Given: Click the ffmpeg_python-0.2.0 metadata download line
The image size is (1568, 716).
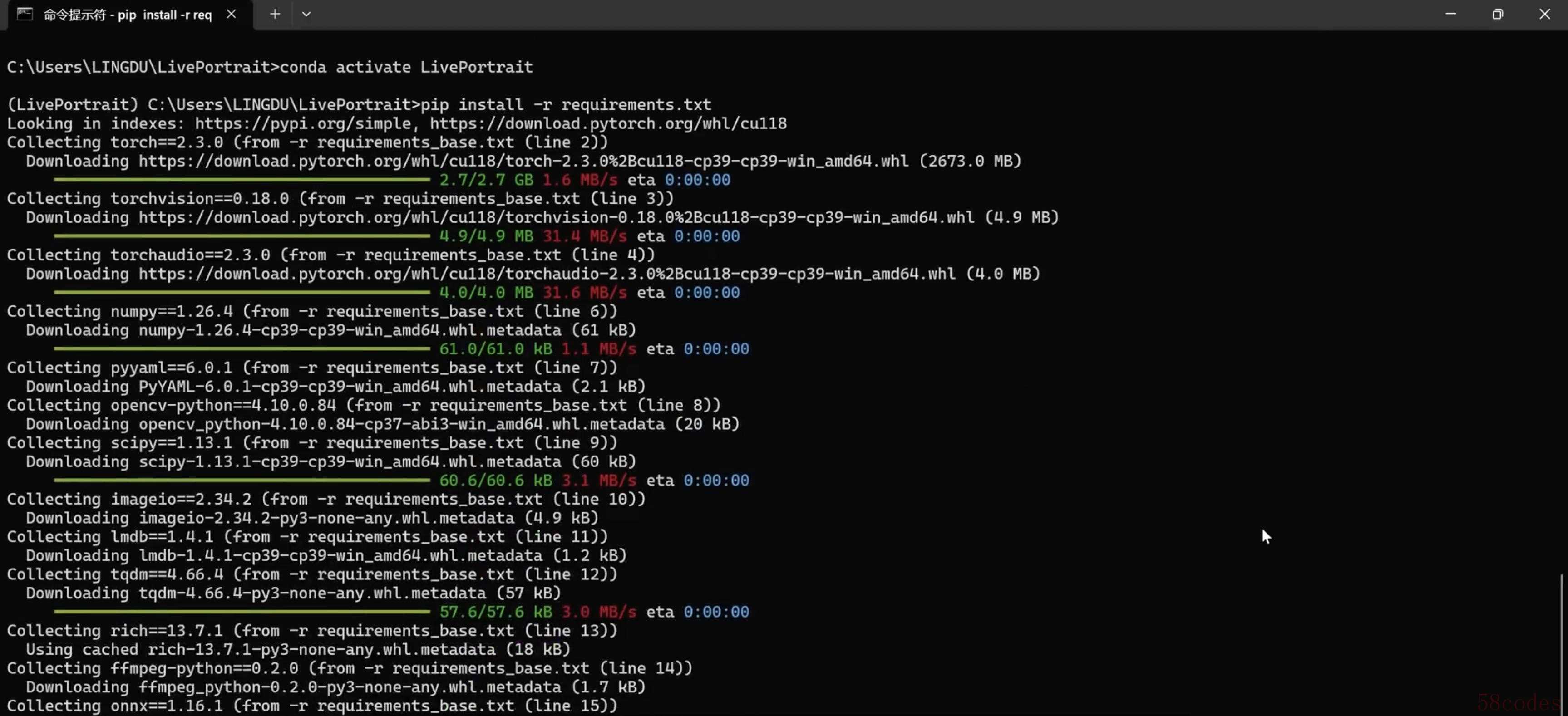Looking at the screenshot, I should tap(335, 687).
